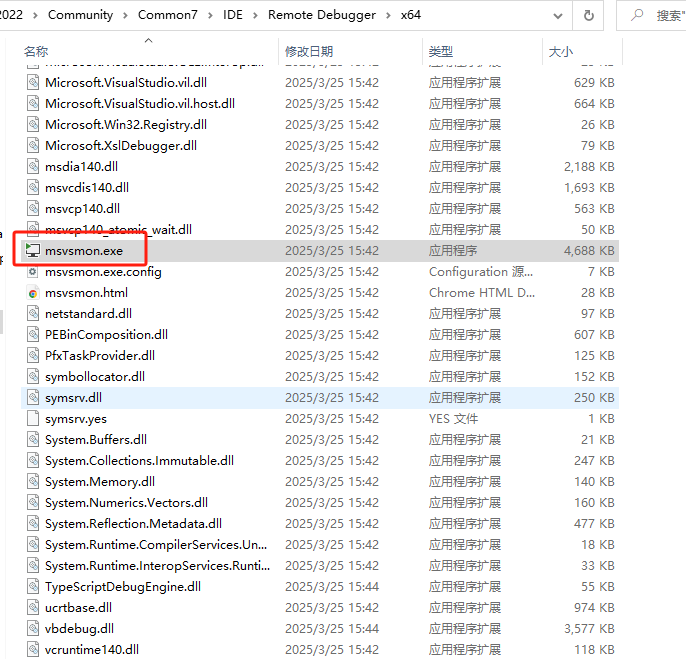
Task: Open the address bar history dropdown
Action: [558, 16]
